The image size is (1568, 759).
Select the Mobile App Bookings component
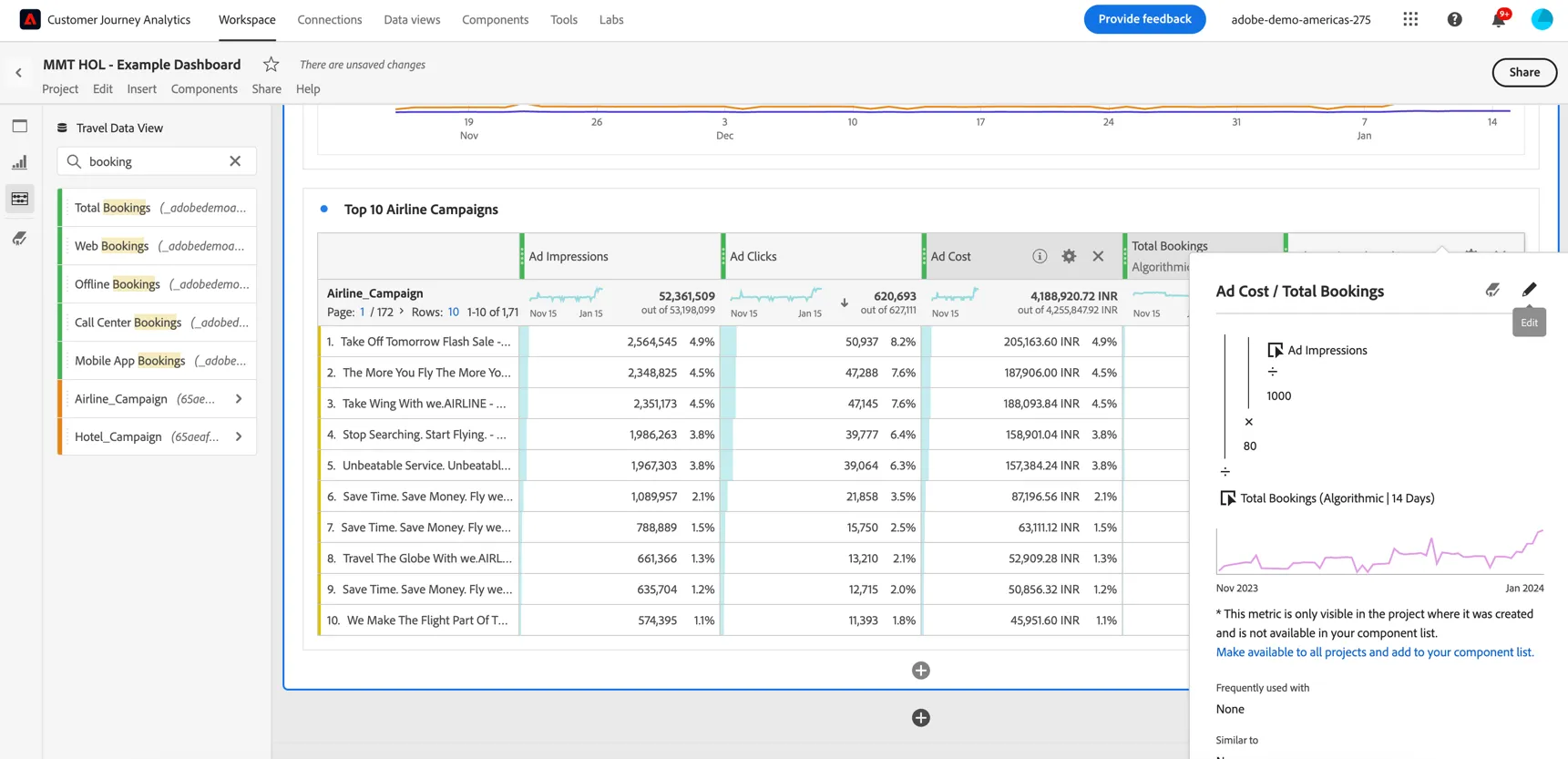tap(159, 361)
